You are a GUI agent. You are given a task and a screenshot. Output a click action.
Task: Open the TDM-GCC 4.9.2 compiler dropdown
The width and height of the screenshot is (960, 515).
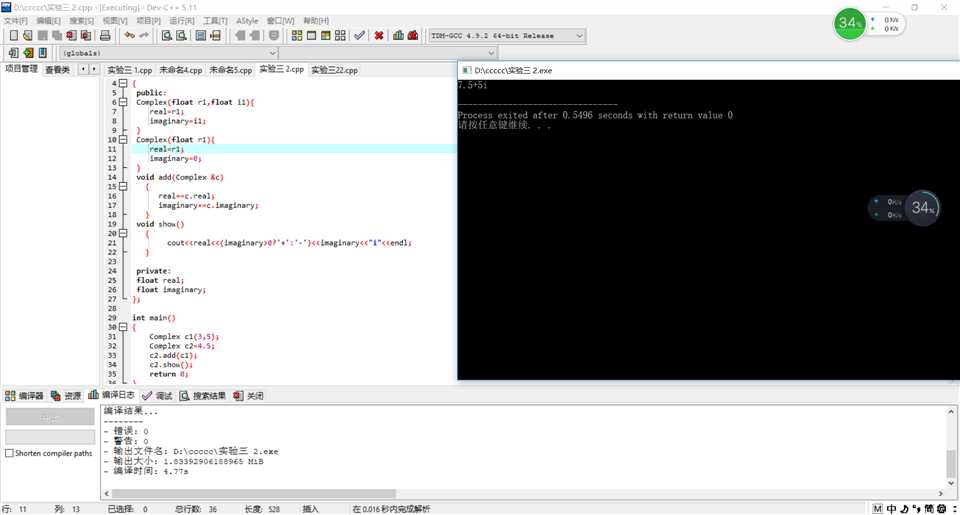(x=507, y=36)
